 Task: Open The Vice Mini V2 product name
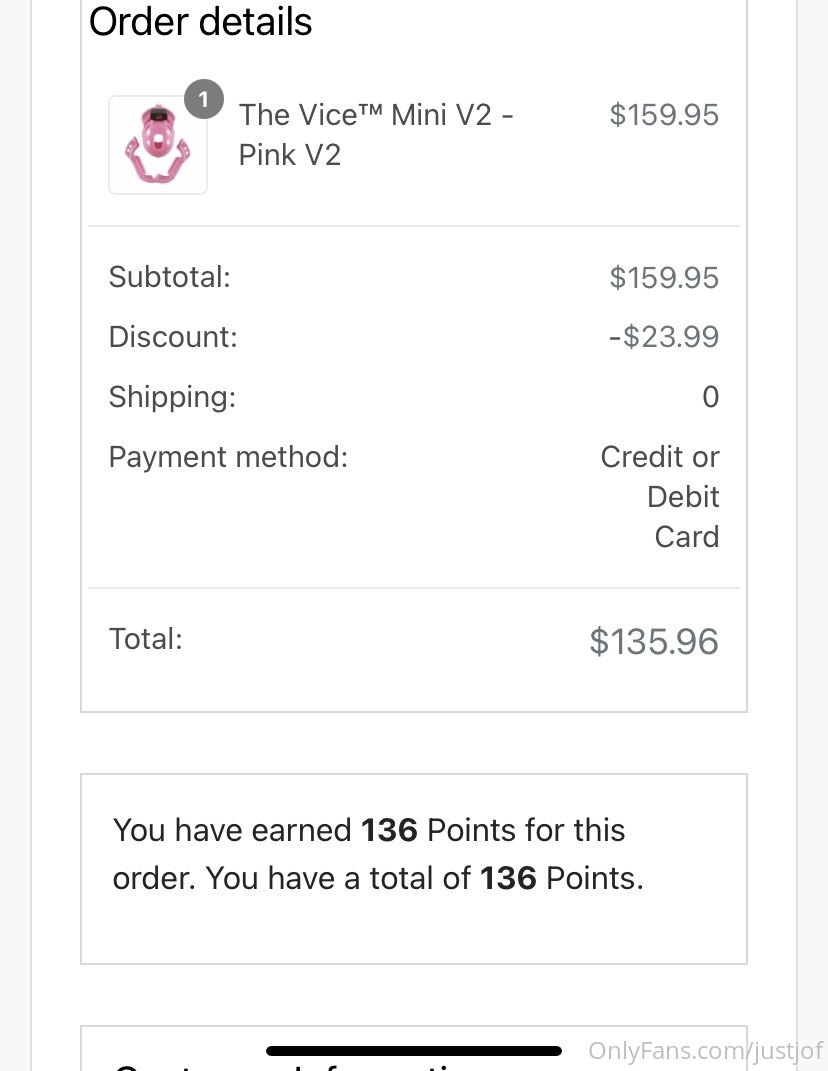(376, 134)
